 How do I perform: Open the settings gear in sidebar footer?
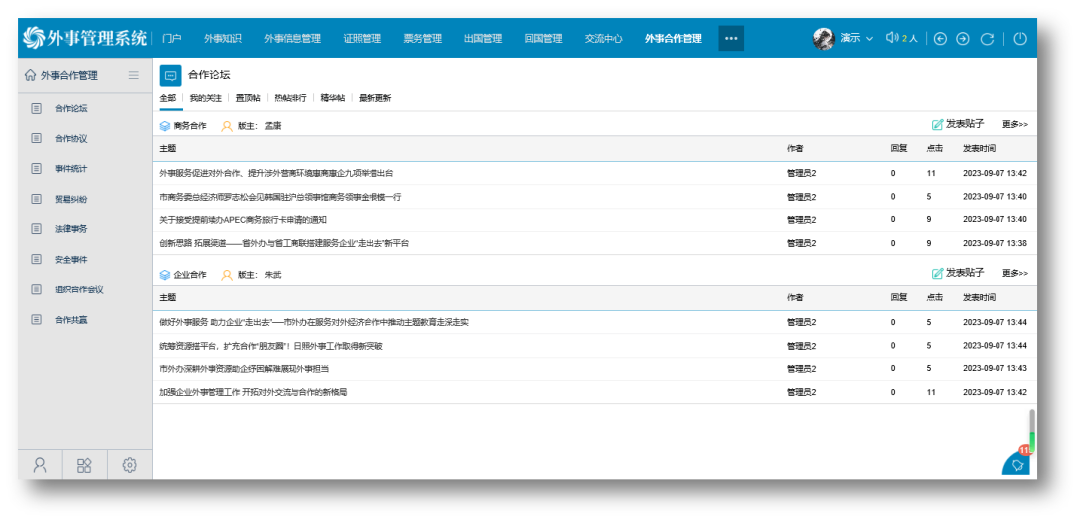(129, 465)
